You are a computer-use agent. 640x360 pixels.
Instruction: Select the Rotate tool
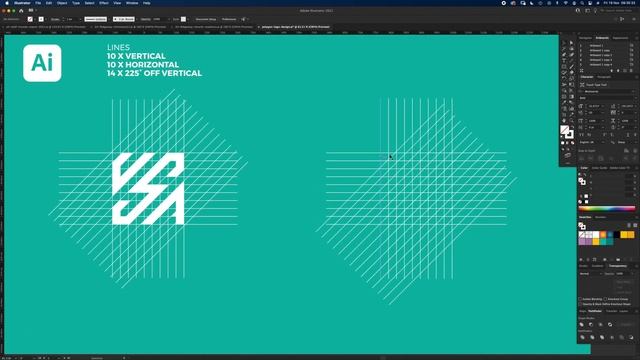coord(564,78)
